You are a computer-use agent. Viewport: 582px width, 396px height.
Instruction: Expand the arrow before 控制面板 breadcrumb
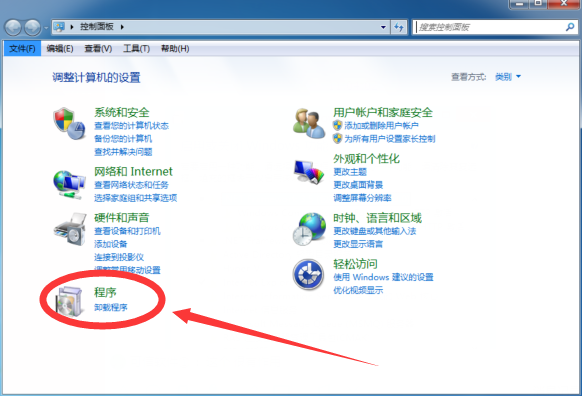click(x=72, y=27)
